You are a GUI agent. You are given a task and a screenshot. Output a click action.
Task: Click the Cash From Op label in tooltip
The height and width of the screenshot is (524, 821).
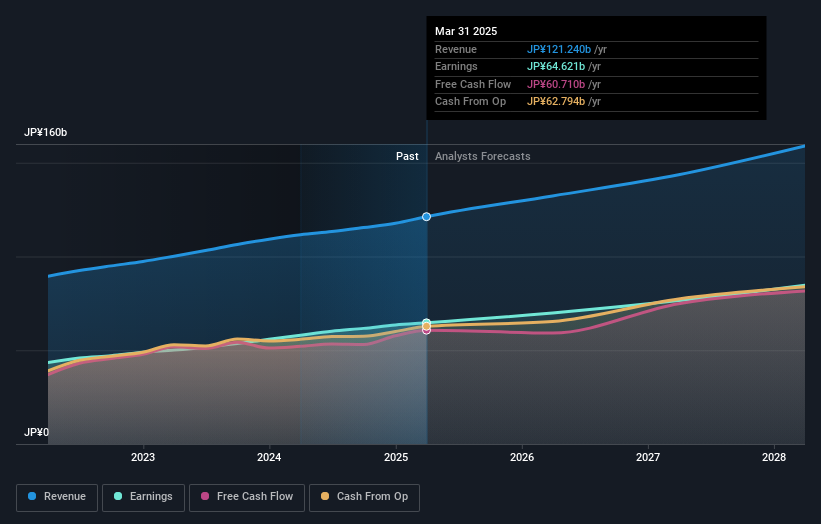tap(470, 102)
